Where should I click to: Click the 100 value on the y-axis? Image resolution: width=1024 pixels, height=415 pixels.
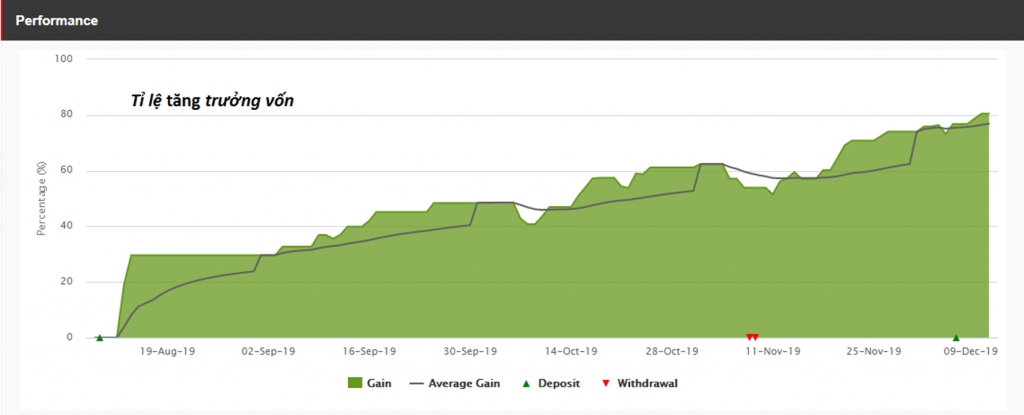pos(66,59)
